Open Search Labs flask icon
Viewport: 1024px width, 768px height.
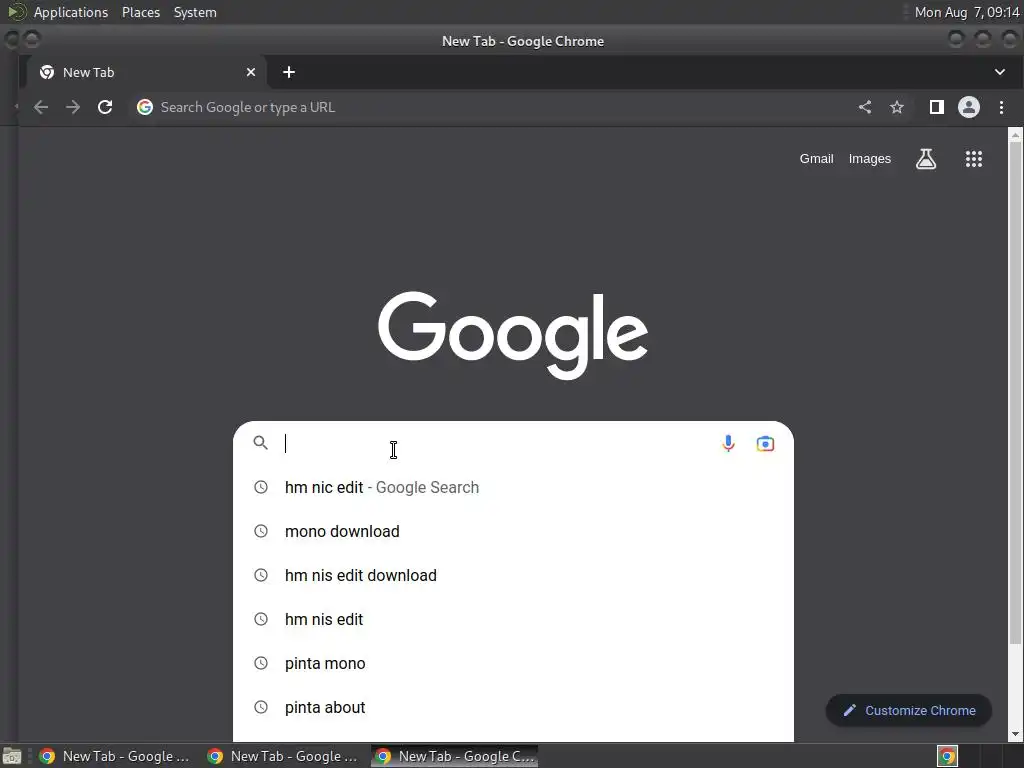coord(925,159)
